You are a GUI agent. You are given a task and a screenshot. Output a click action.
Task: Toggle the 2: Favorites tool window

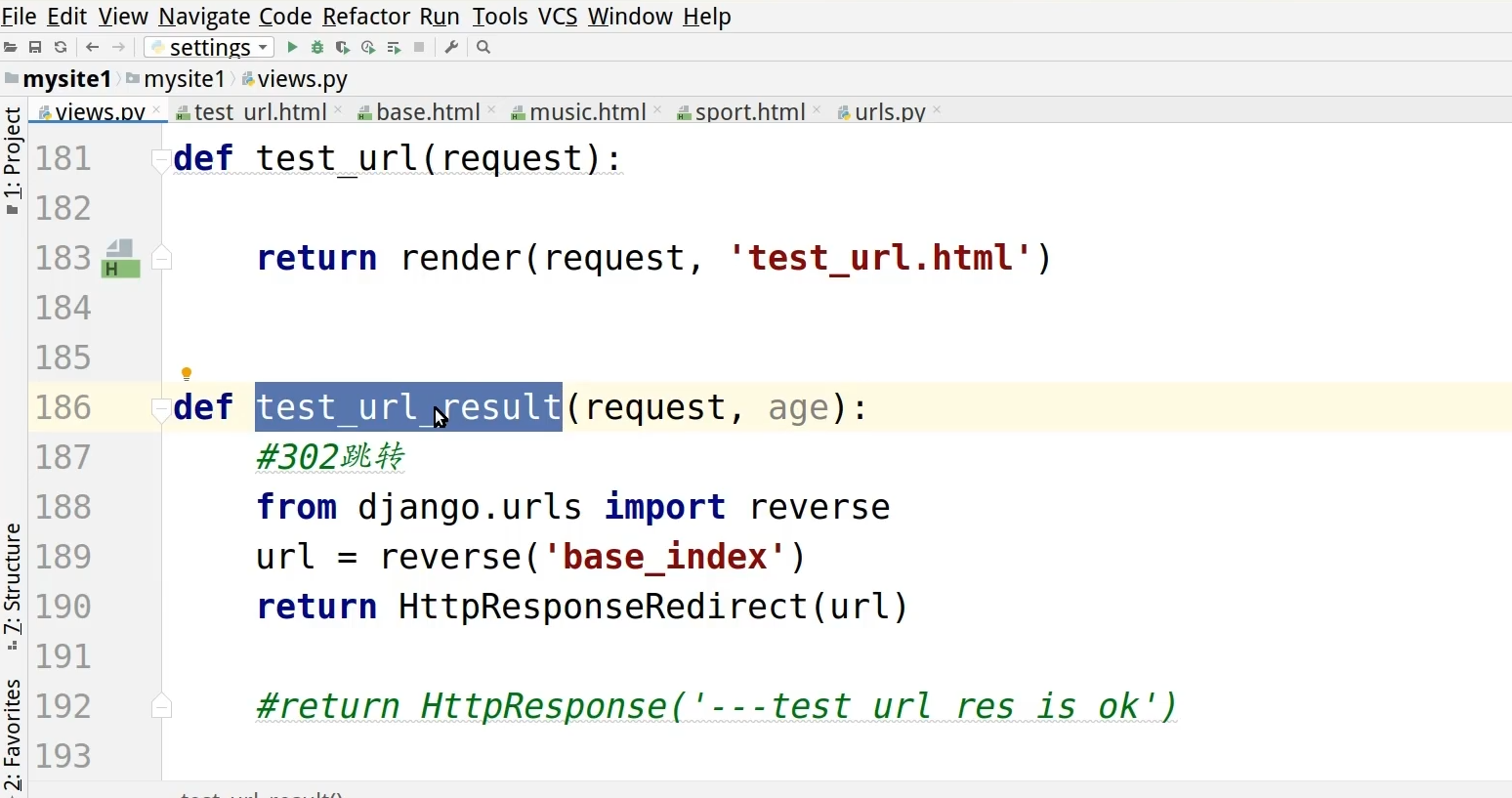coord(13,735)
